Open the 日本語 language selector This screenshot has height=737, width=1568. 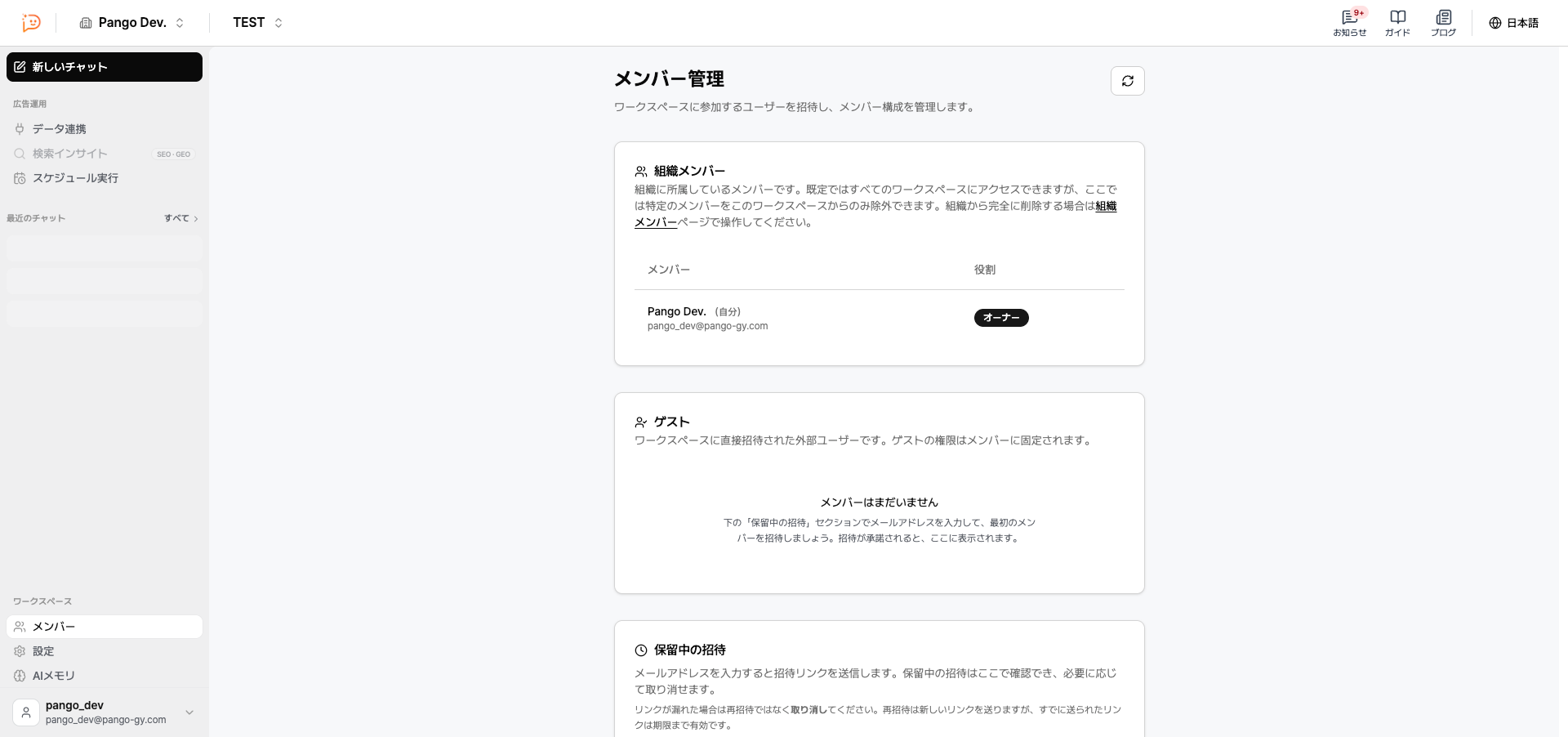1513,23
